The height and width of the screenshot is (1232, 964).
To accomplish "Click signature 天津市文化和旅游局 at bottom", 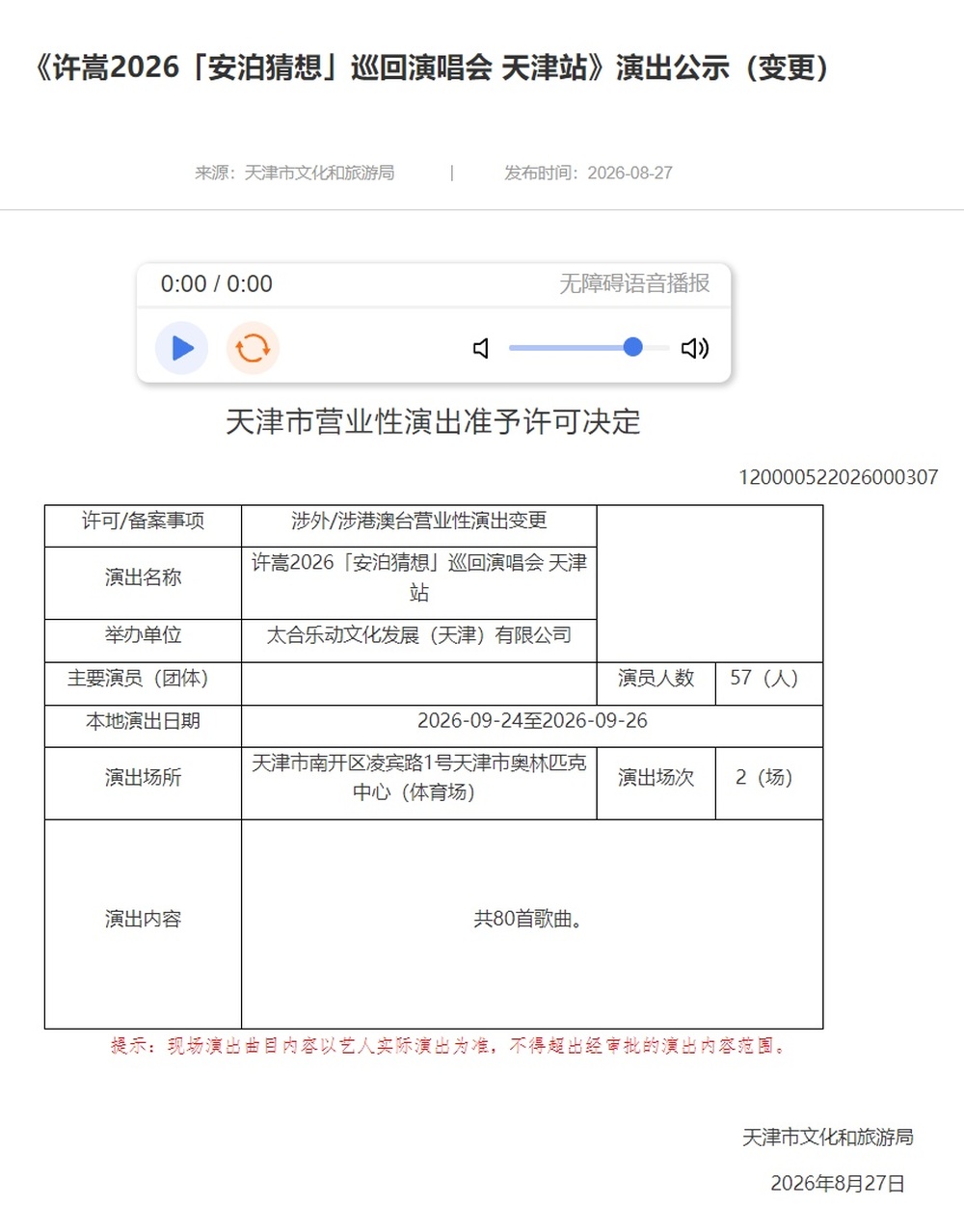I will tap(828, 1138).
